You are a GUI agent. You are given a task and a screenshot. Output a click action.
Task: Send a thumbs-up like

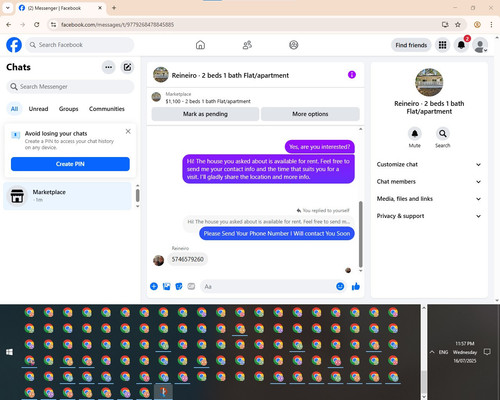pyautogui.click(x=356, y=286)
